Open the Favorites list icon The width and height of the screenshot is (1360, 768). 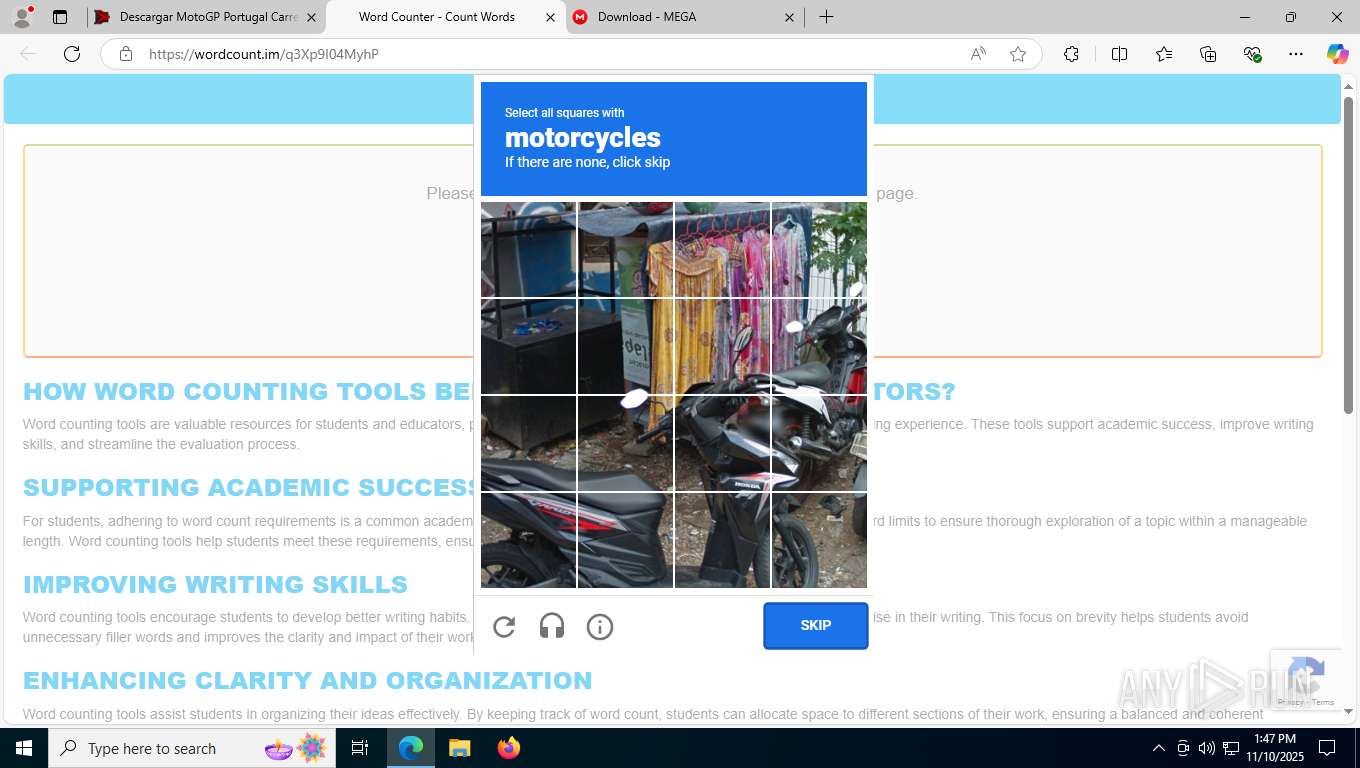pyautogui.click(x=1164, y=54)
